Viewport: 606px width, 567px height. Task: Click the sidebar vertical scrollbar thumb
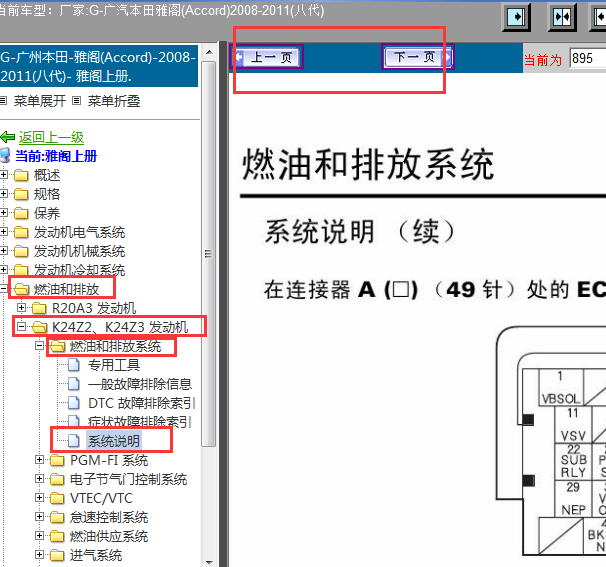pyautogui.click(x=209, y=254)
